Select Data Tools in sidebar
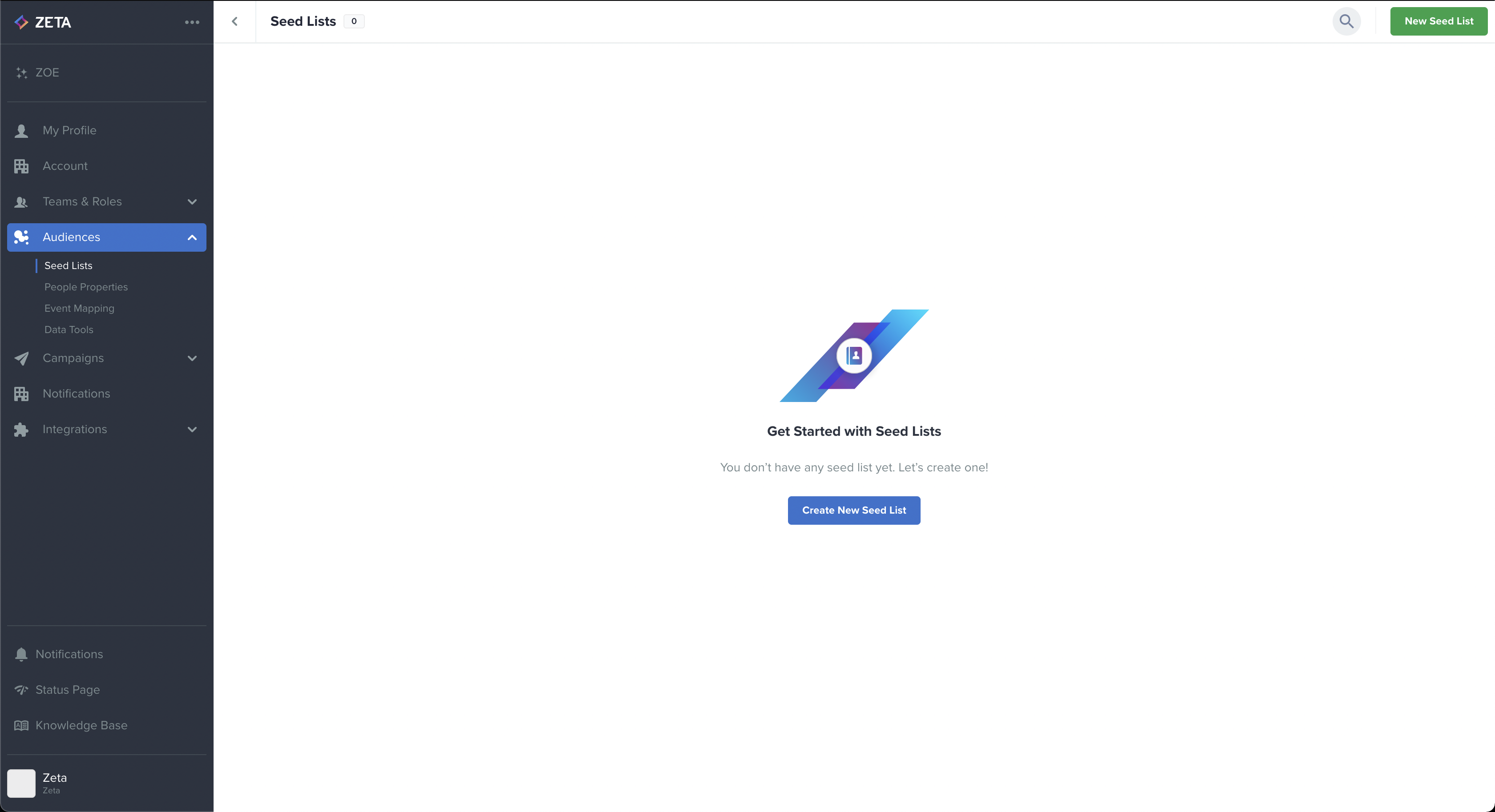The width and height of the screenshot is (1495, 812). 69,330
